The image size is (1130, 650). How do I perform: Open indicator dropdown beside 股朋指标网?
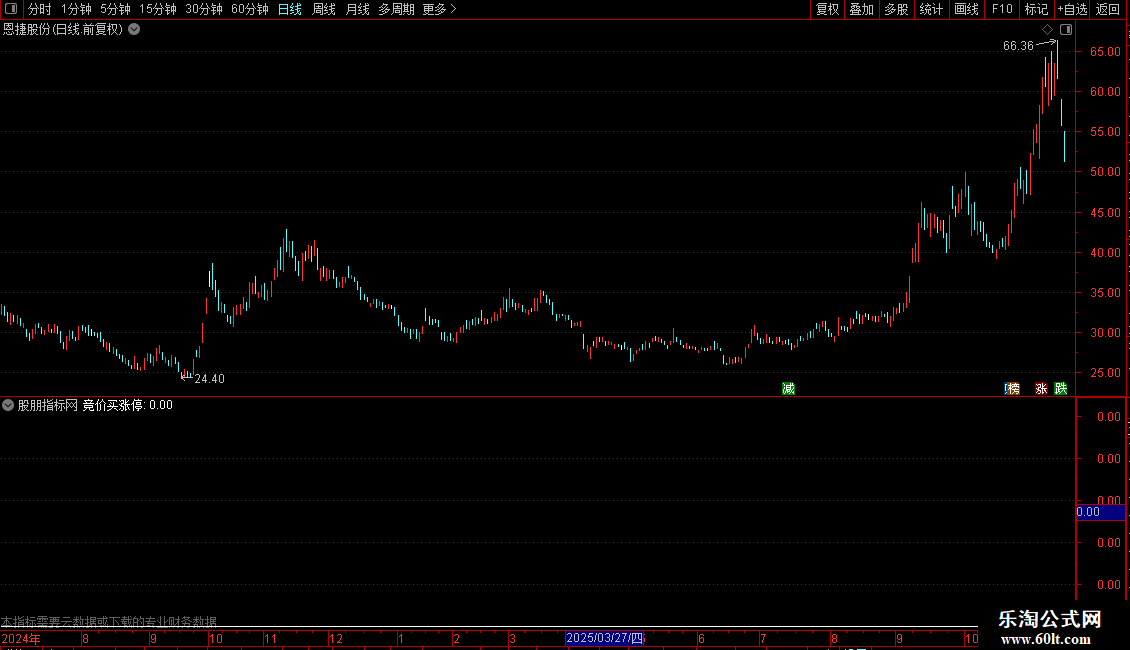pyautogui.click(x=8, y=405)
